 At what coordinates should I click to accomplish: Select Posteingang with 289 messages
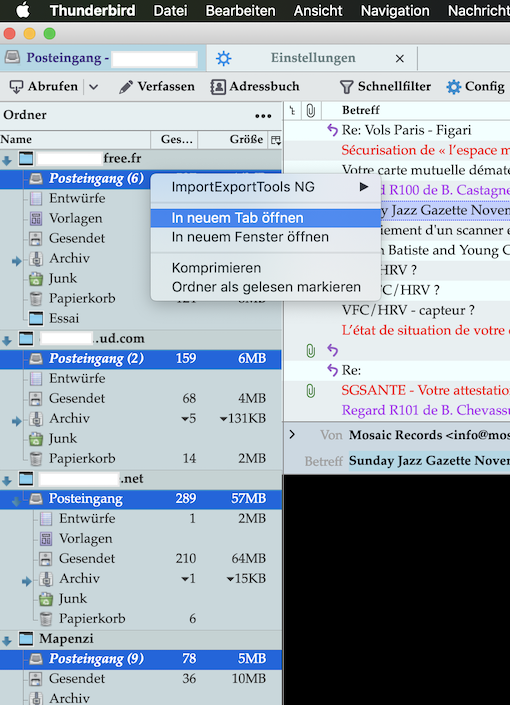[141, 499]
